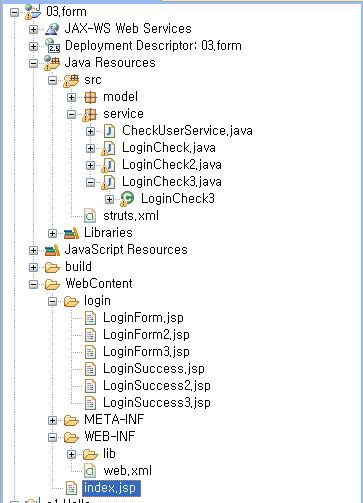Image resolution: width=363 pixels, height=503 pixels.
Task: Click the LoginCheck2.java file icon
Action: click(109, 165)
